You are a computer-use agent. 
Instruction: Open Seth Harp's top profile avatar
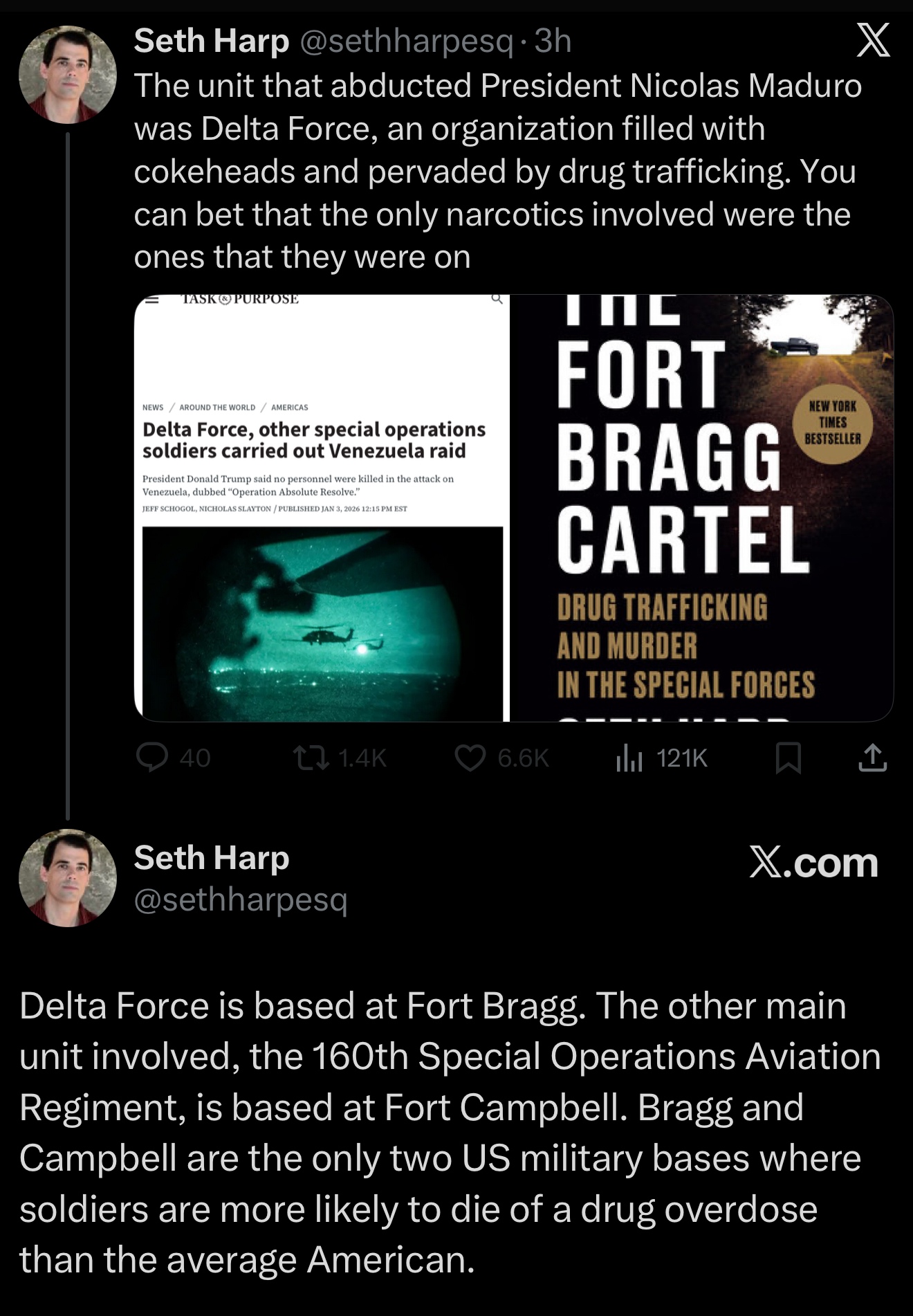(x=67, y=75)
